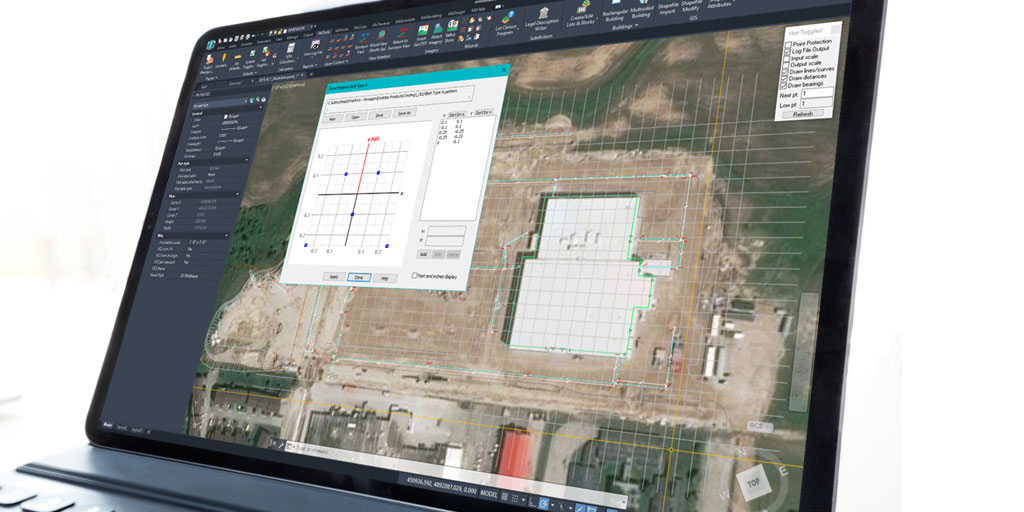Viewport: 1024px width, 512px height.
Task: Toggle the Input scale checkbox
Action: (x=787, y=58)
